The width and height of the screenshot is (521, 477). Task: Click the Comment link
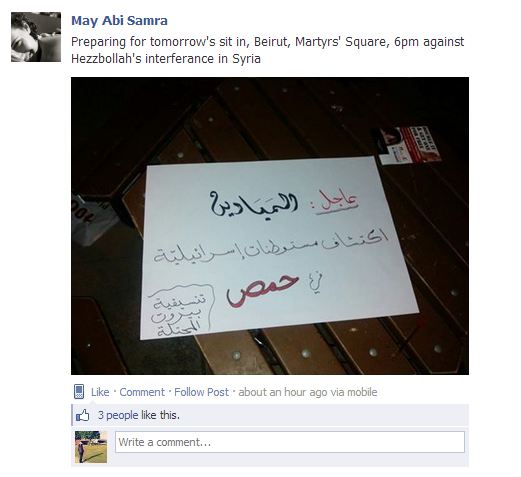pyautogui.click(x=142, y=392)
